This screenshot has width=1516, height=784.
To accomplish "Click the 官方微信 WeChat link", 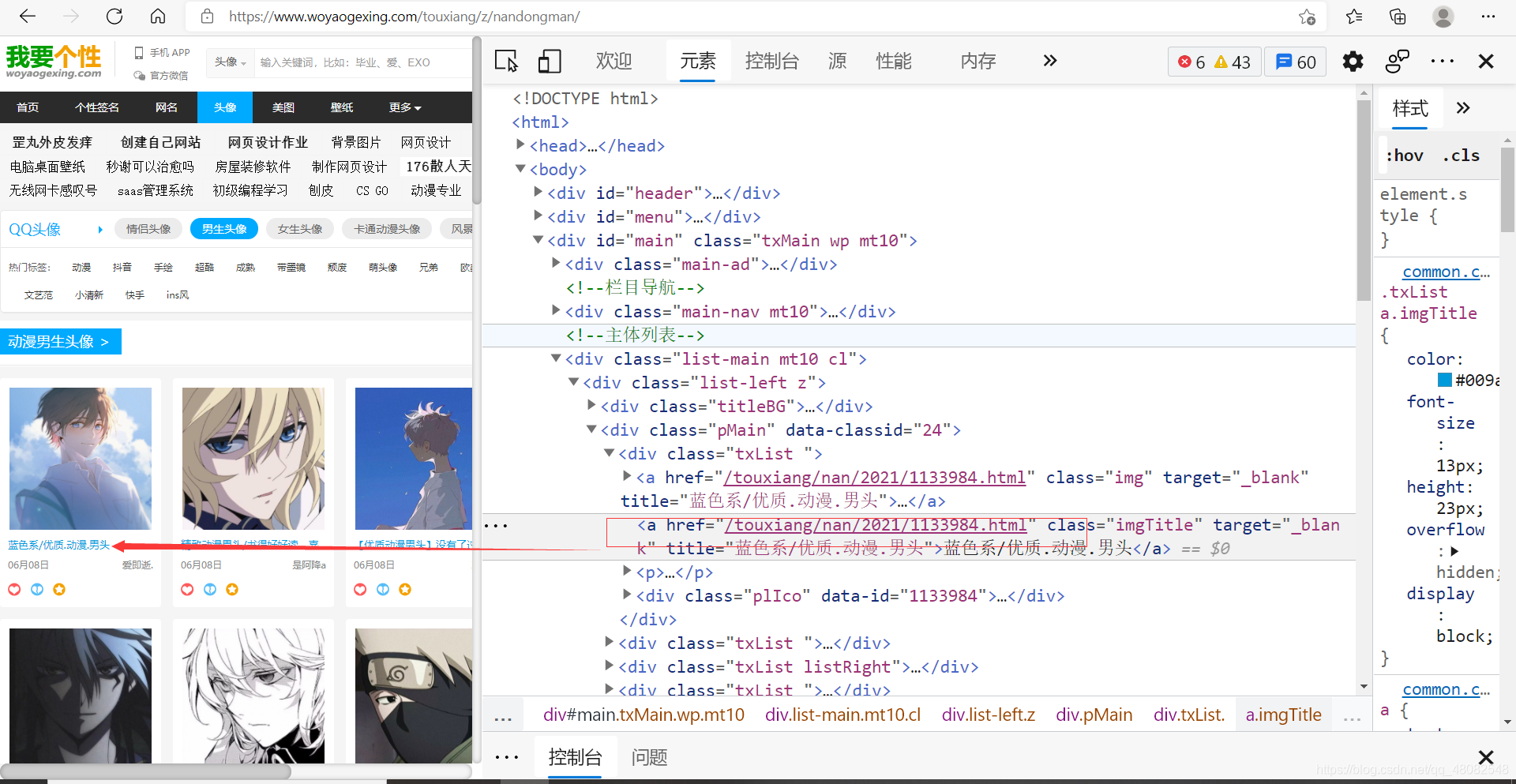I will [161, 75].
